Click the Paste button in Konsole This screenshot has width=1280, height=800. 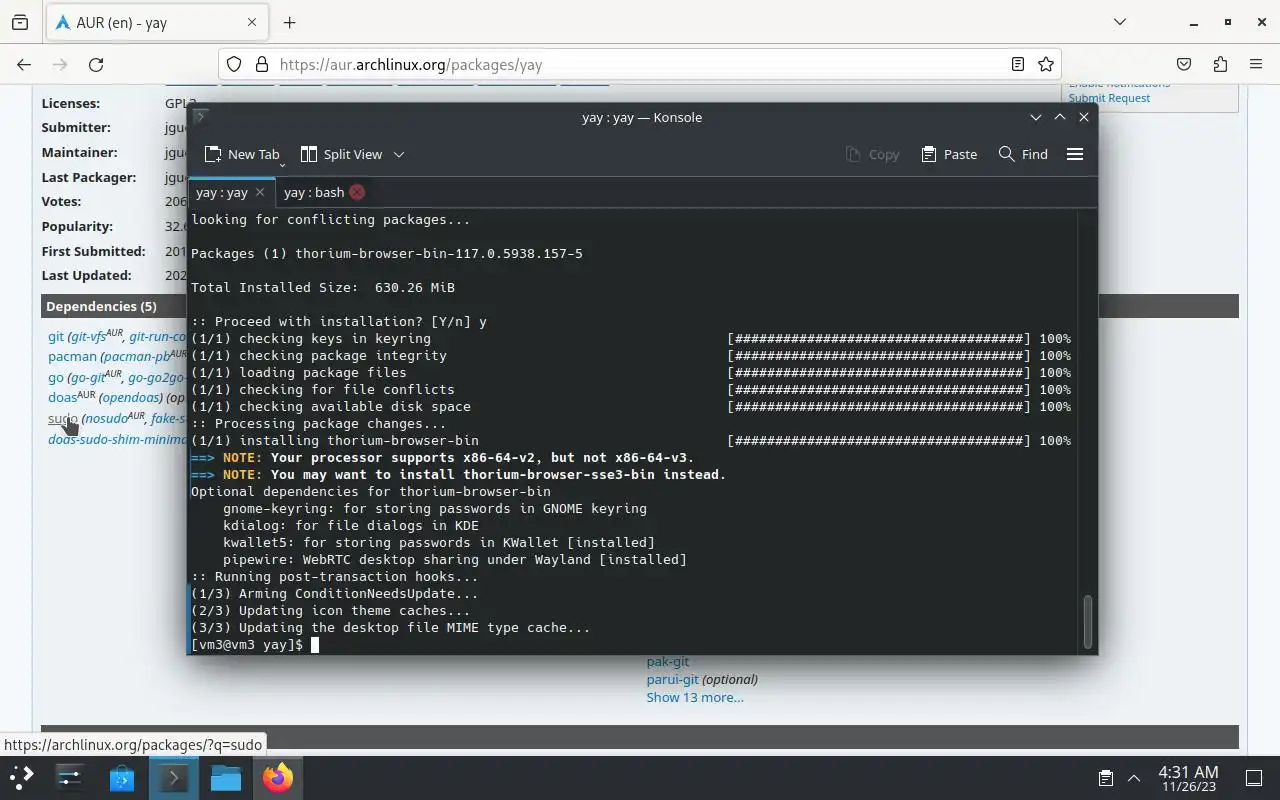[949, 154]
